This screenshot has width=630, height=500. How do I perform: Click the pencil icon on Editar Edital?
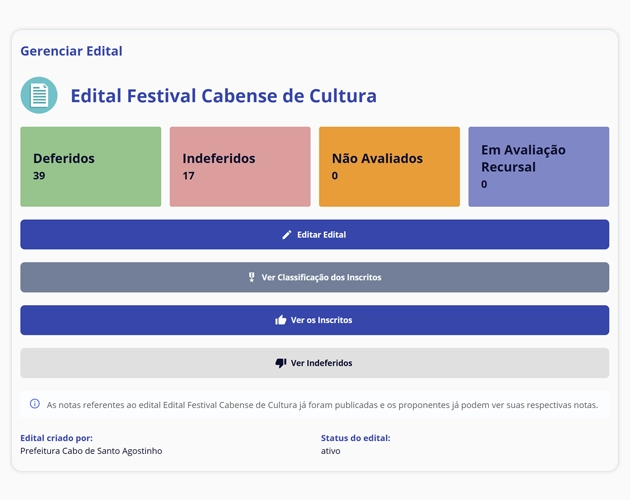tap(287, 235)
